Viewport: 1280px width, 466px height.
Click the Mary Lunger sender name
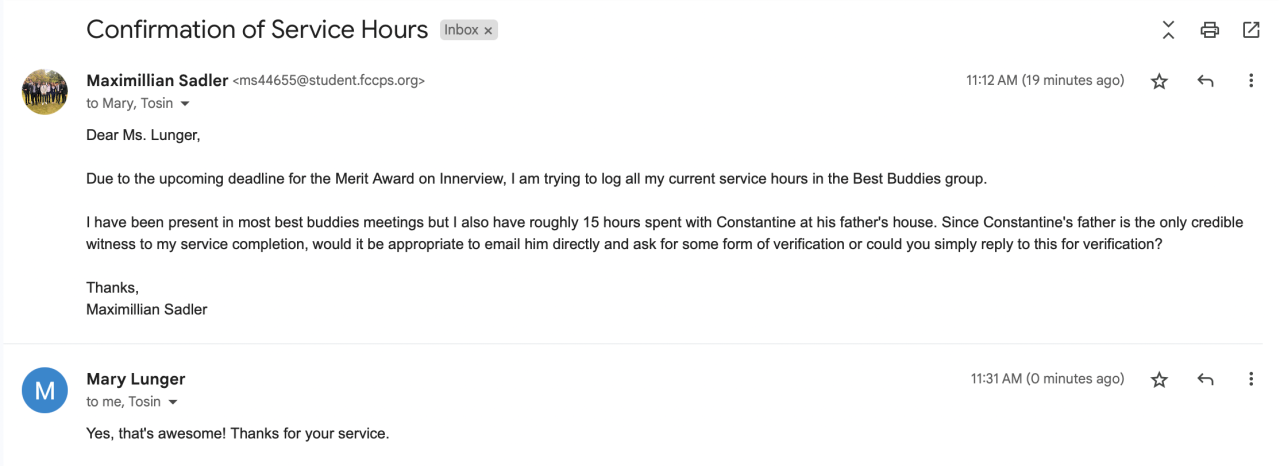tap(136, 379)
